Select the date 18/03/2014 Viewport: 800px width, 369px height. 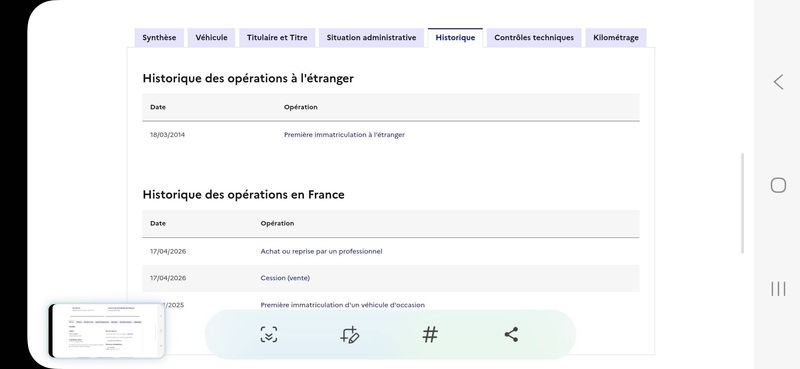coord(167,135)
